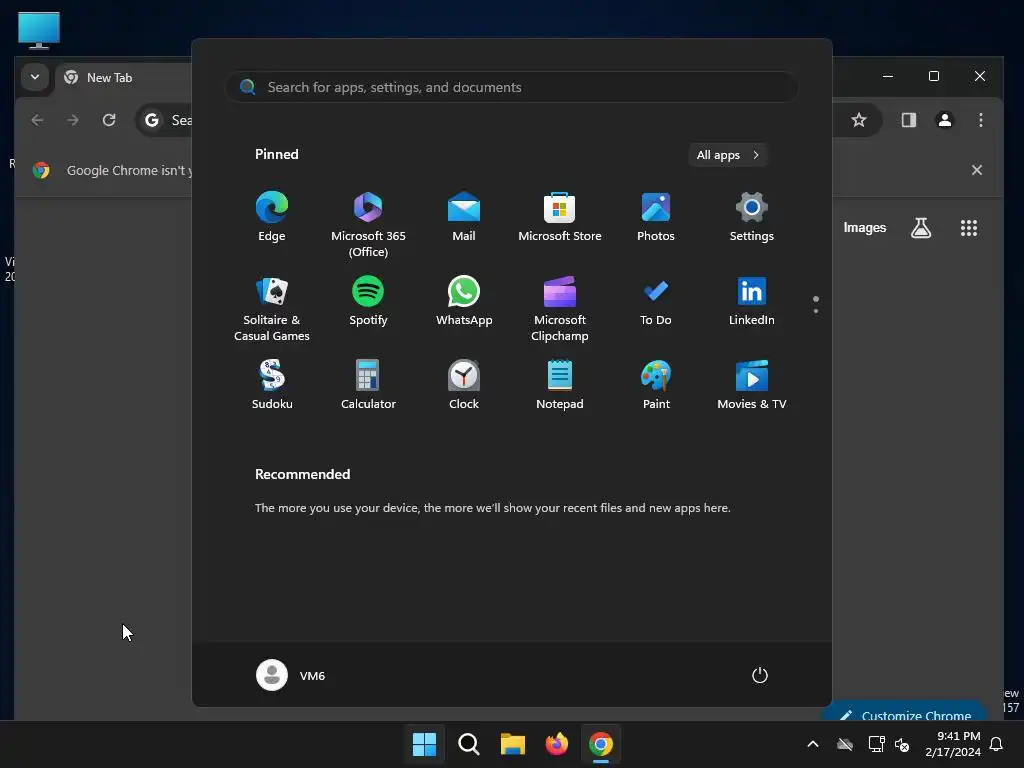This screenshot has height=768, width=1024.
Task: Open Google Images link
Action: [x=865, y=227]
